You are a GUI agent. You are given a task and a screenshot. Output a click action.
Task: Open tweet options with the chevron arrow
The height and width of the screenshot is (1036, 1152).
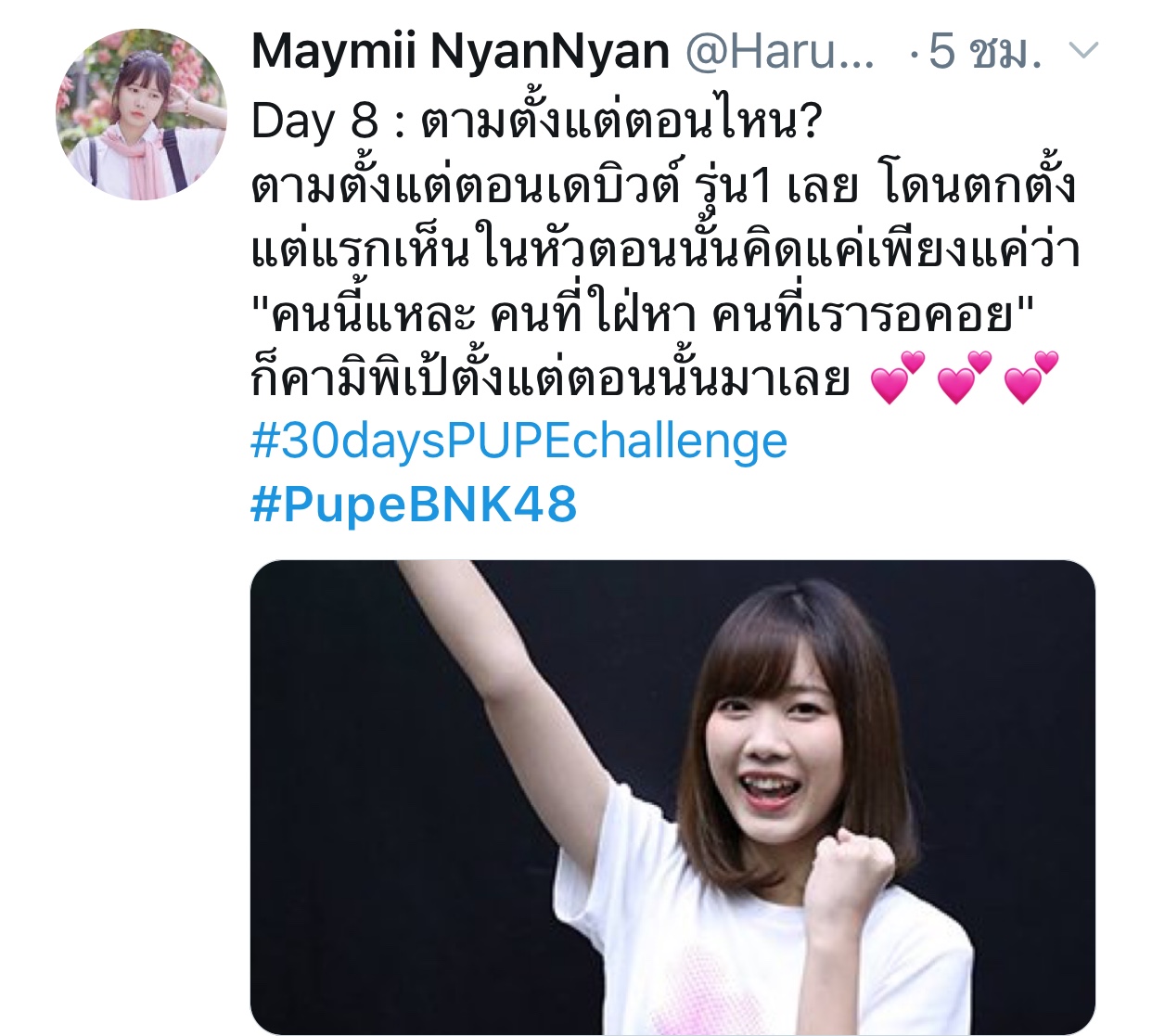(x=1083, y=51)
